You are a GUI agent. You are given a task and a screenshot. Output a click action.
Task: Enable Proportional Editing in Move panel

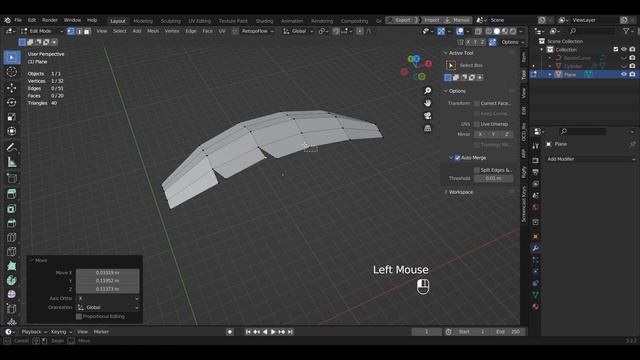click(79, 316)
